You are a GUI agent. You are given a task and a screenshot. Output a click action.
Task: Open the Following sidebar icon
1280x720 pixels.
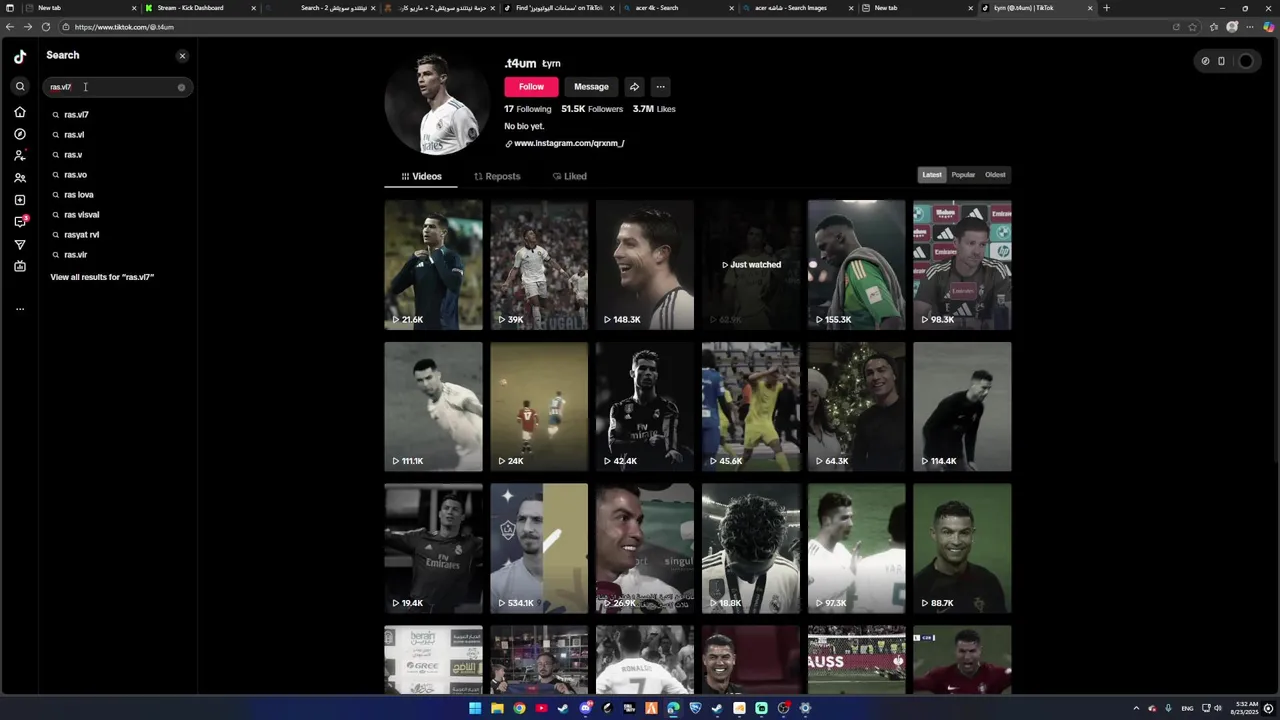click(20, 156)
